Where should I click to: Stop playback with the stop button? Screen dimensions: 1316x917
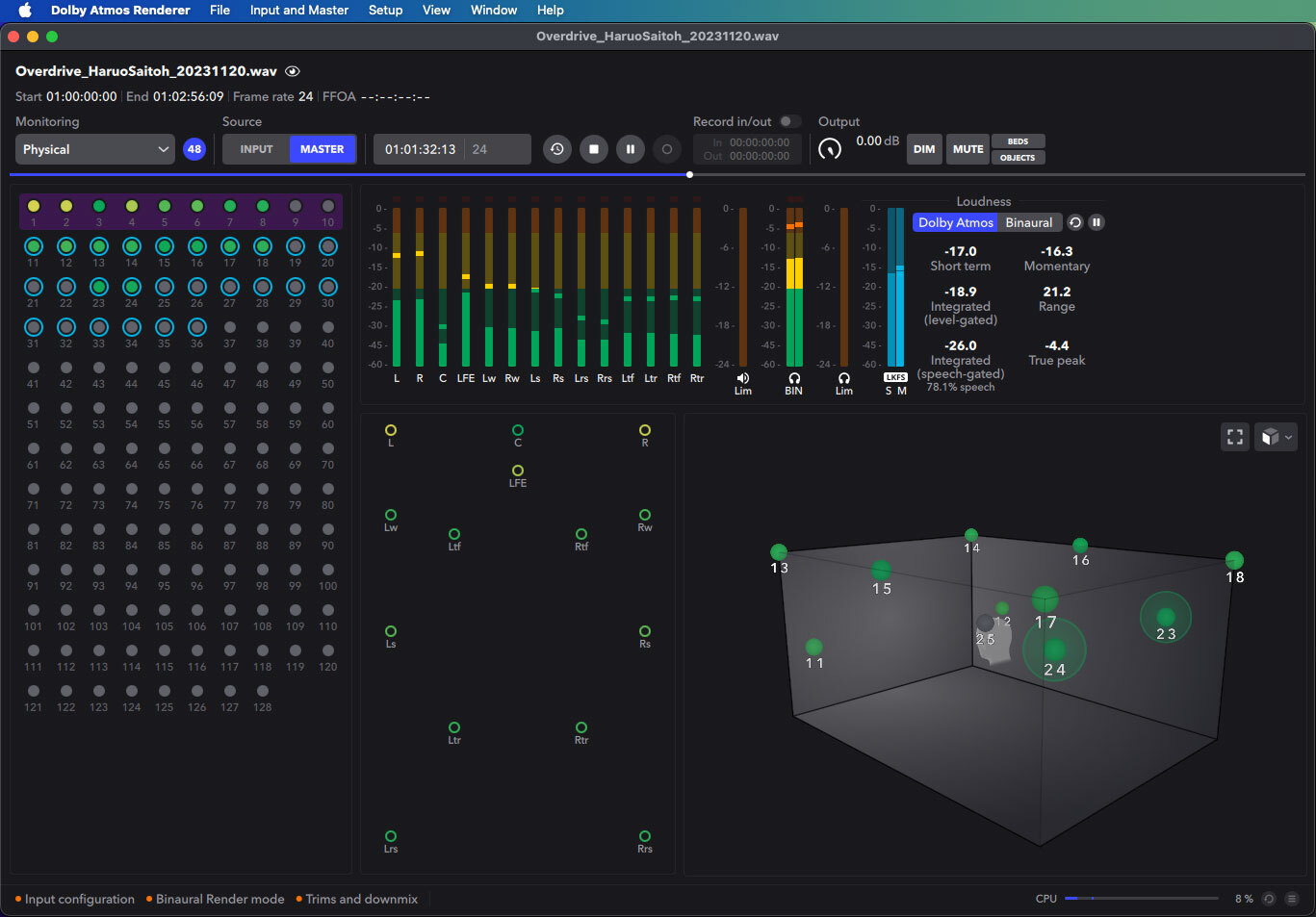pos(594,149)
